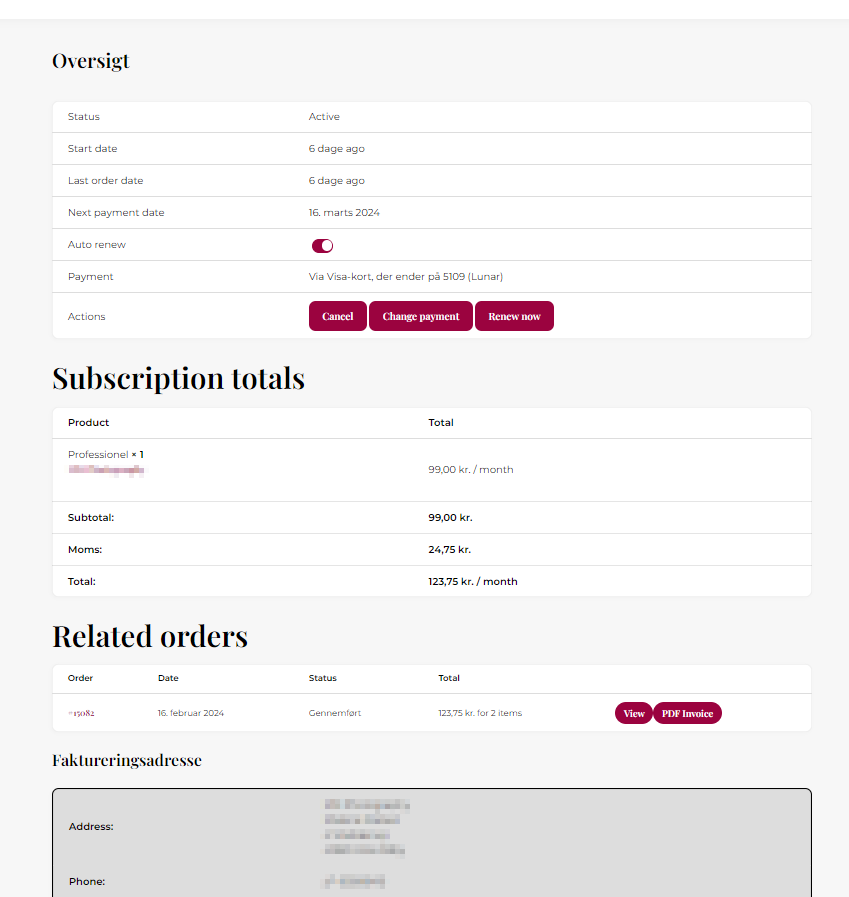Click the Moms amount 24,75 kr.
Screen dimensions: 849x897
(449, 550)
